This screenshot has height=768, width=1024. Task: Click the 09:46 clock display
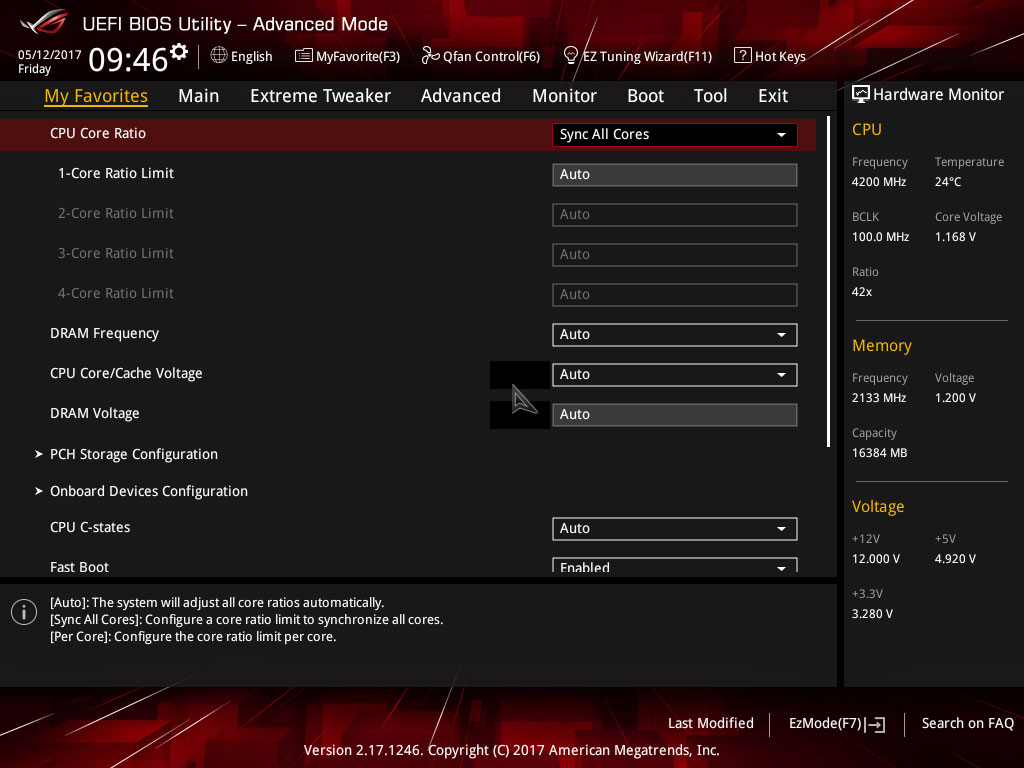tap(128, 59)
